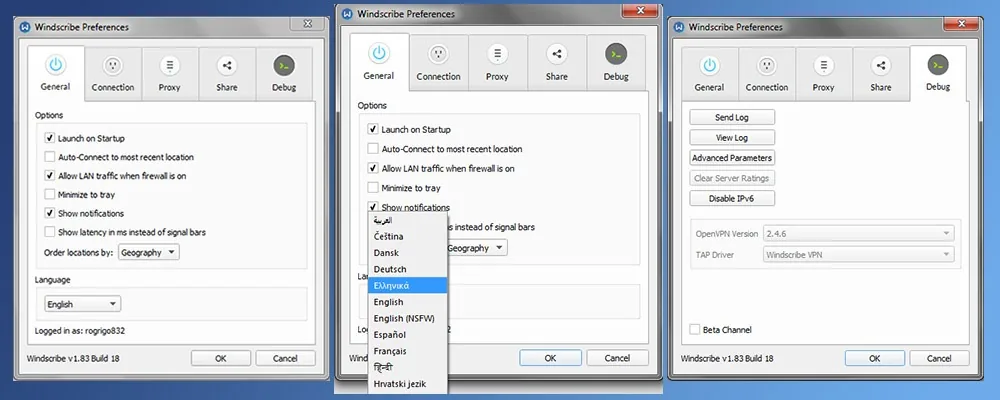The height and width of the screenshot is (400, 1000).
Task: Open Proxy tab icon in left window
Action: (170, 65)
